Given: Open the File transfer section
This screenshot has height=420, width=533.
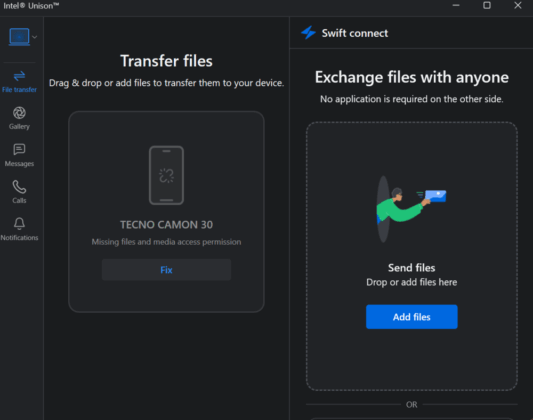Looking at the screenshot, I should [19, 81].
